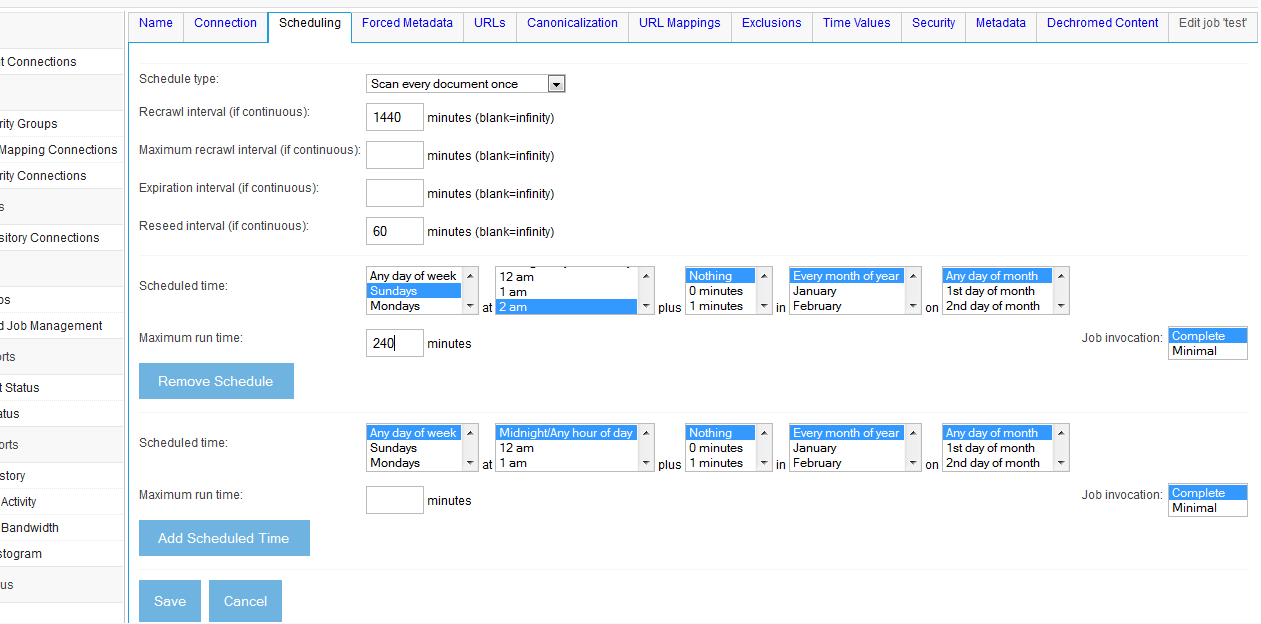The width and height of the screenshot is (1261, 624).
Task: Click the Recrawl interval input field
Action: point(394,117)
